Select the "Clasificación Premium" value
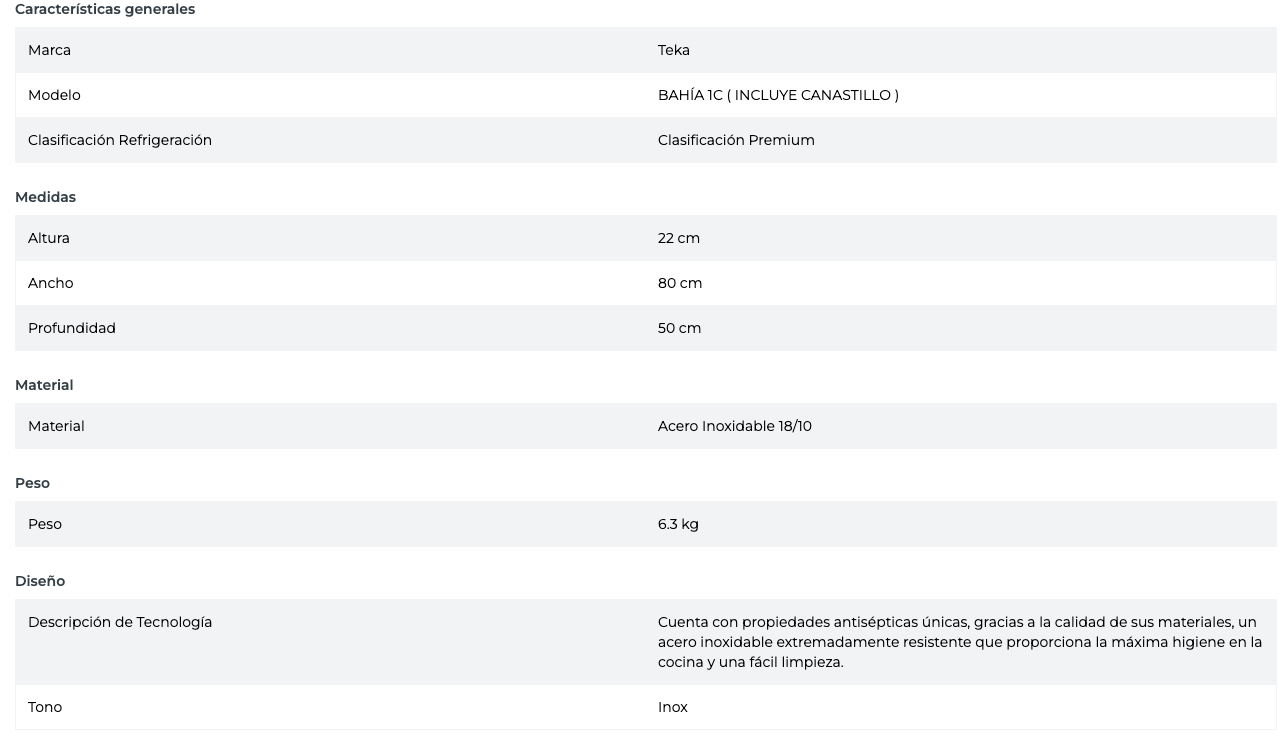 tap(736, 140)
